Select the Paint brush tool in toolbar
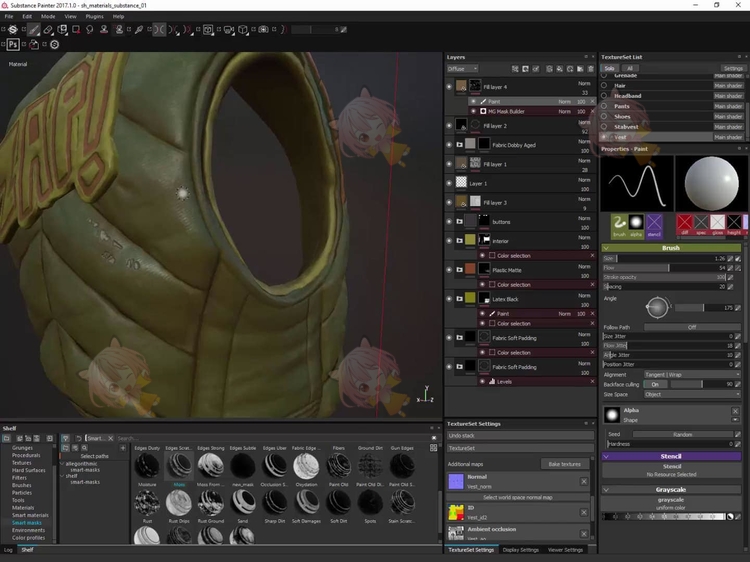This screenshot has width=750, height=562. (33, 30)
